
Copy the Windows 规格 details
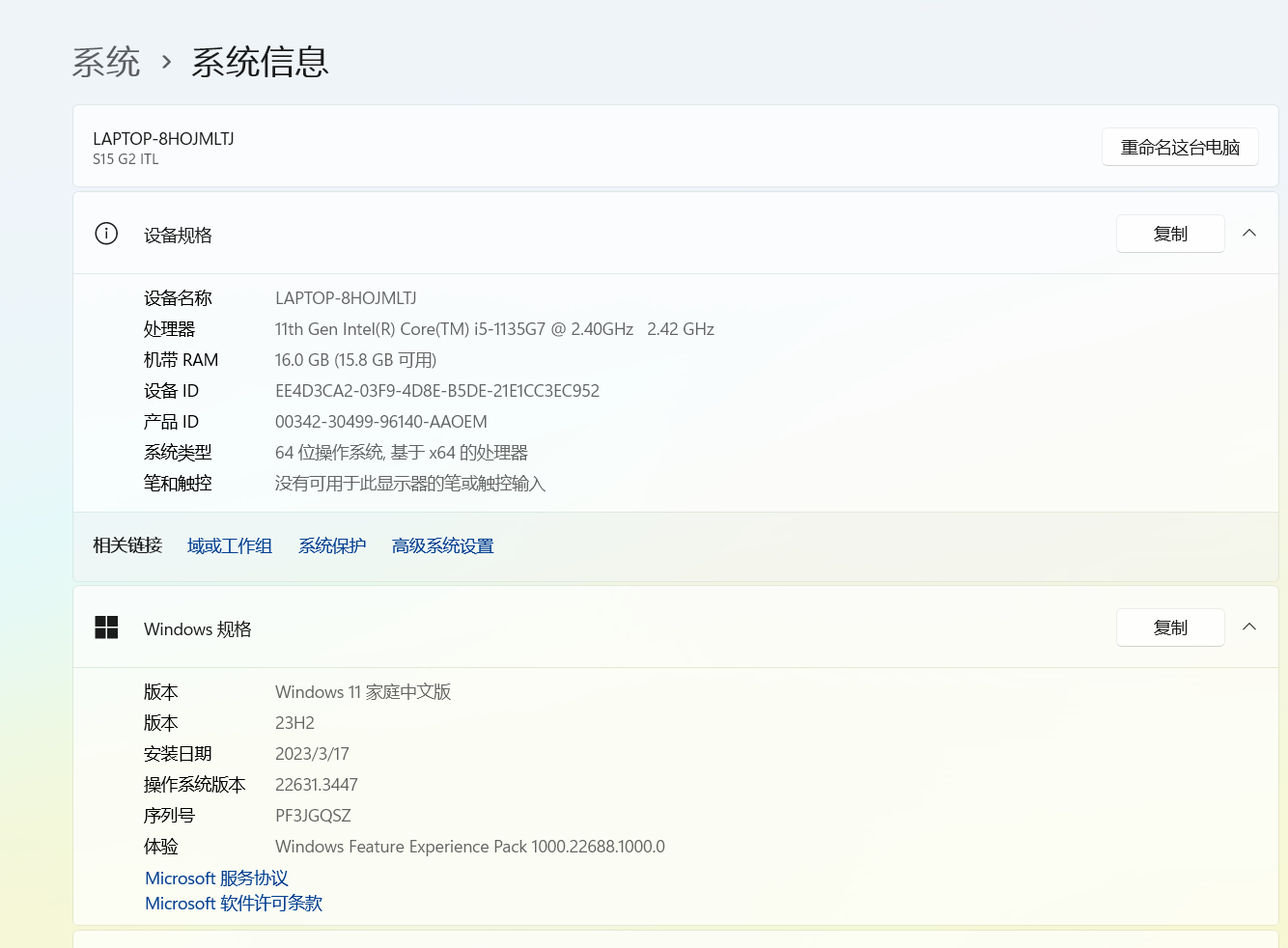click(1170, 627)
